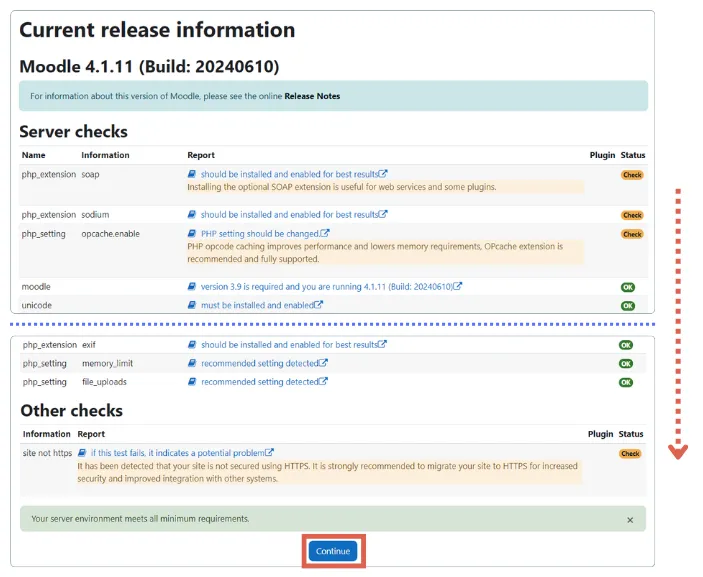Open 'PHP setting should be changed' link
Screen dimensions: 703x577
pos(260,234)
